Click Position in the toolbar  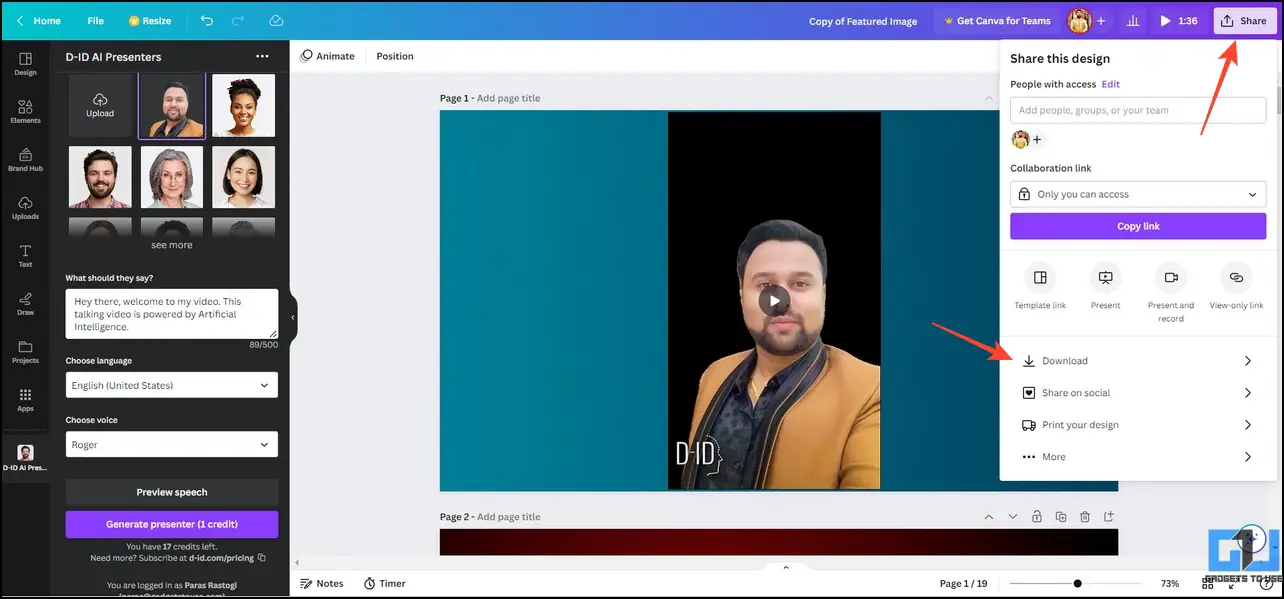(395, 56)
